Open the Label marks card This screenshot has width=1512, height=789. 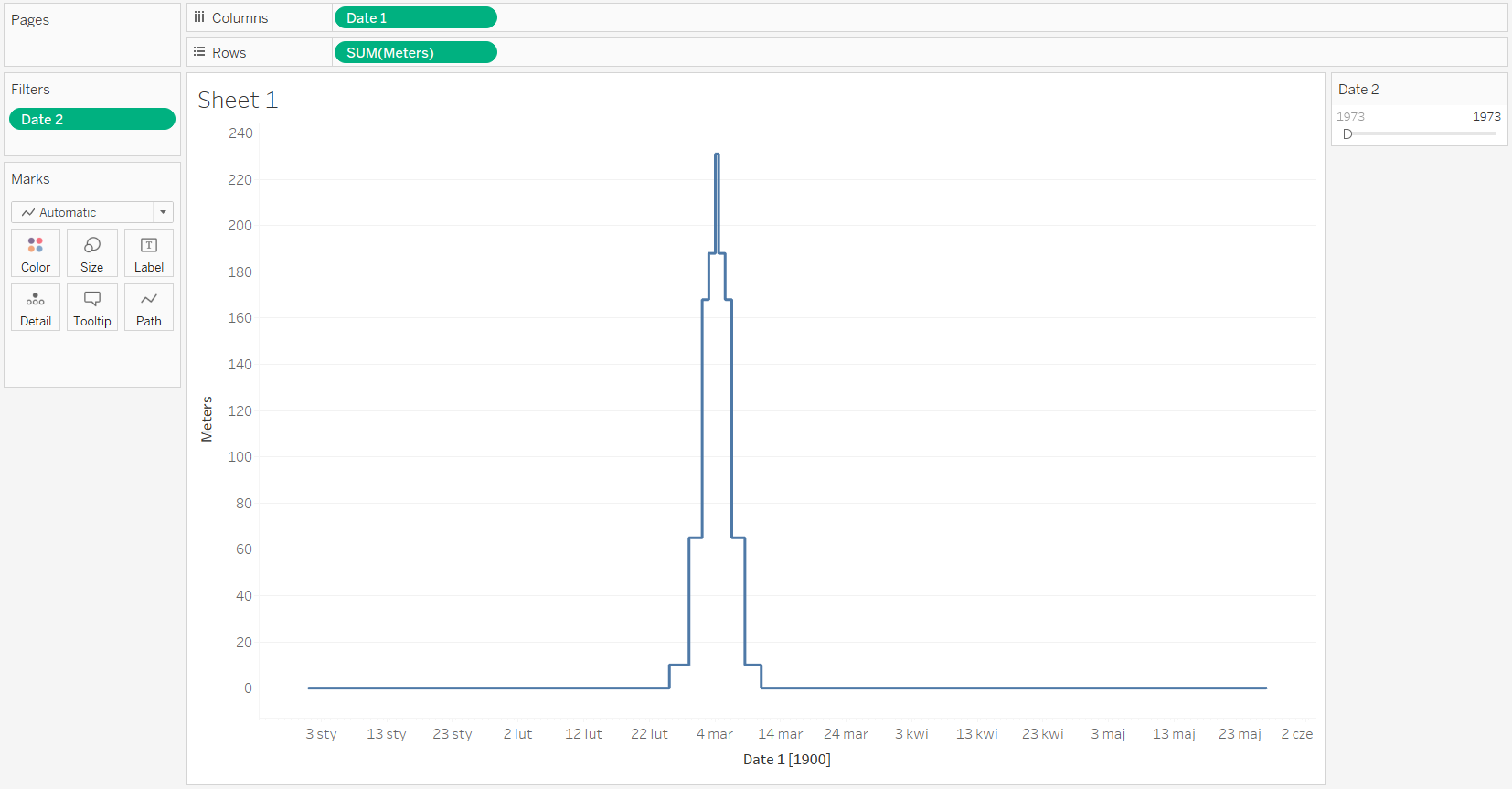pos(149,253)
